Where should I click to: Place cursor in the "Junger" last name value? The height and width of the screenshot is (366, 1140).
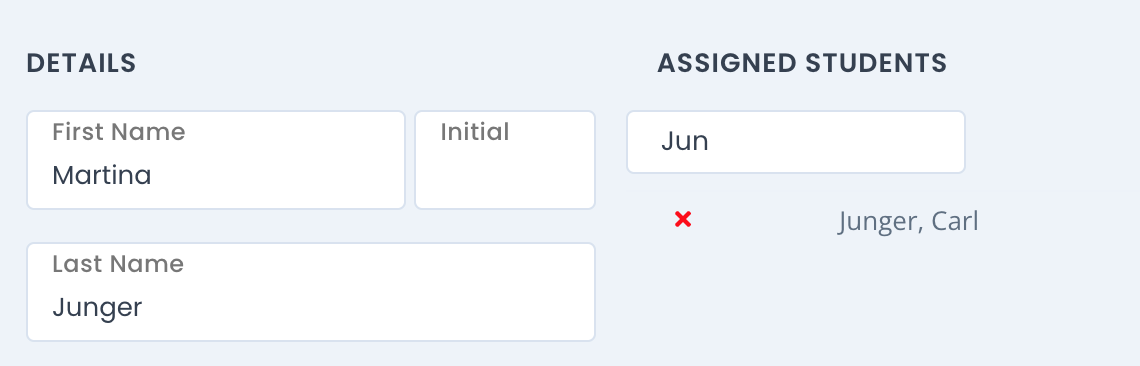(97, 308)
